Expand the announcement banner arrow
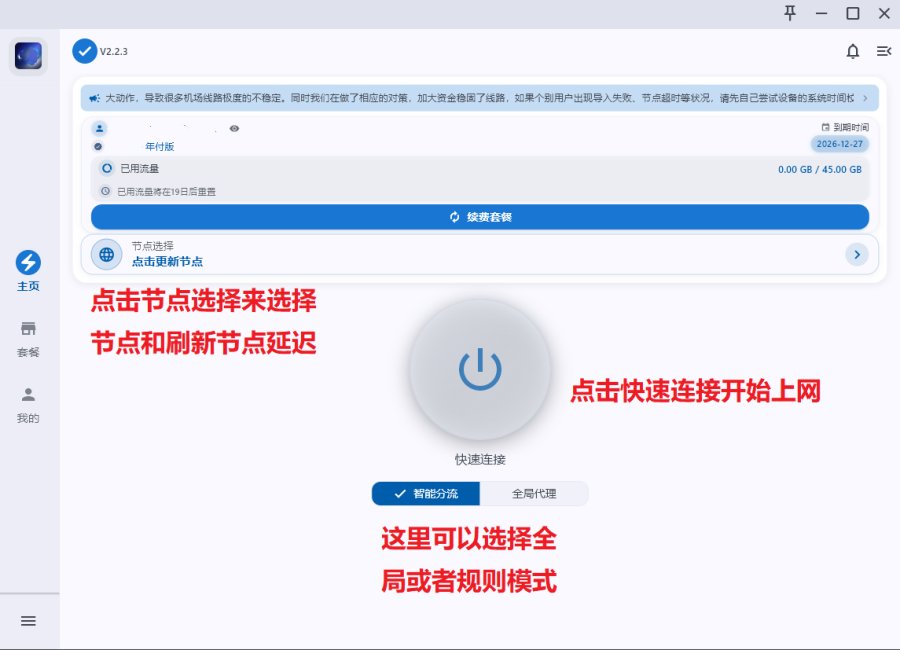The width and height of the screenshot is (900, 650). [x=865, y=98]
